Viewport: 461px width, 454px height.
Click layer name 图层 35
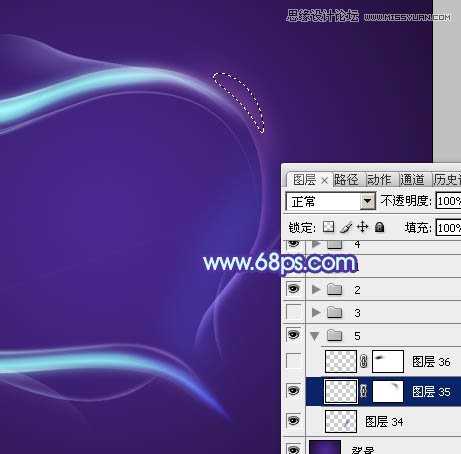[431, 392]
